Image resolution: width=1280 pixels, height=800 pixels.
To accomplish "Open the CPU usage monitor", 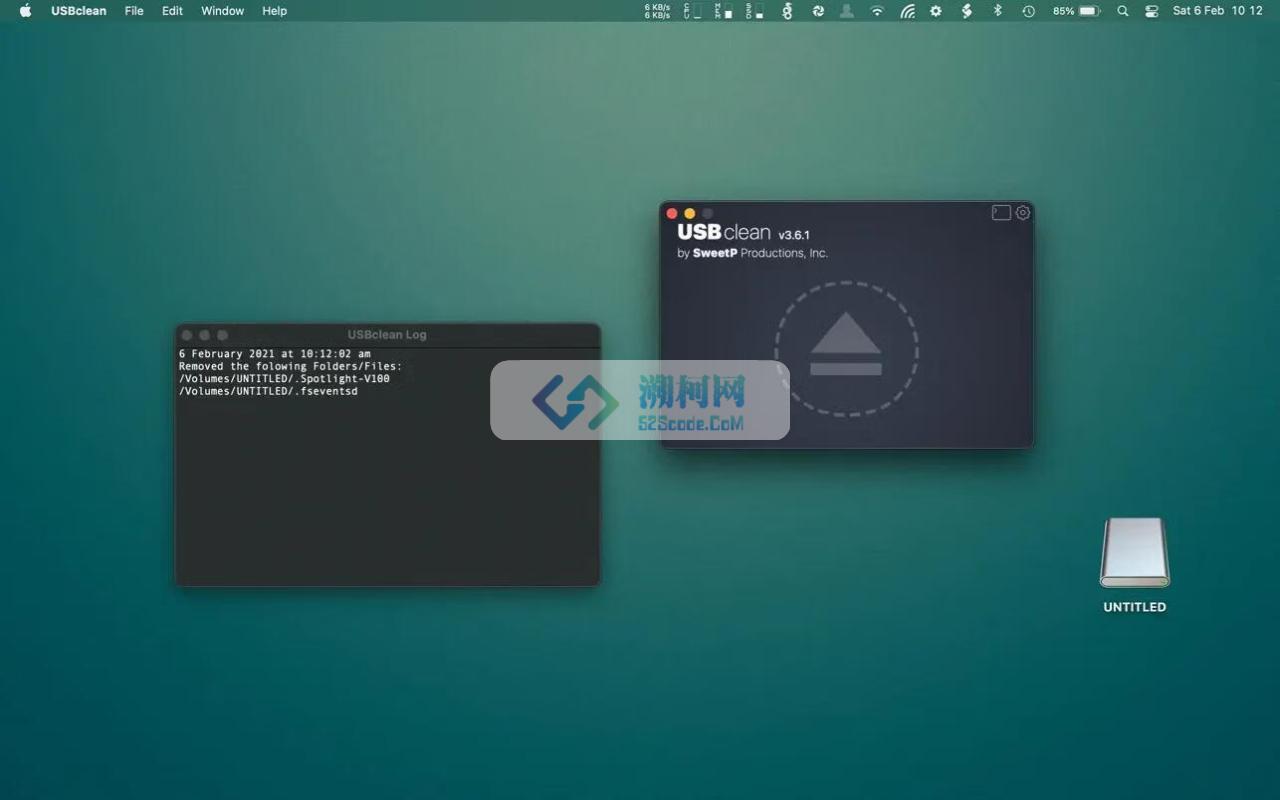I will 692,11.
